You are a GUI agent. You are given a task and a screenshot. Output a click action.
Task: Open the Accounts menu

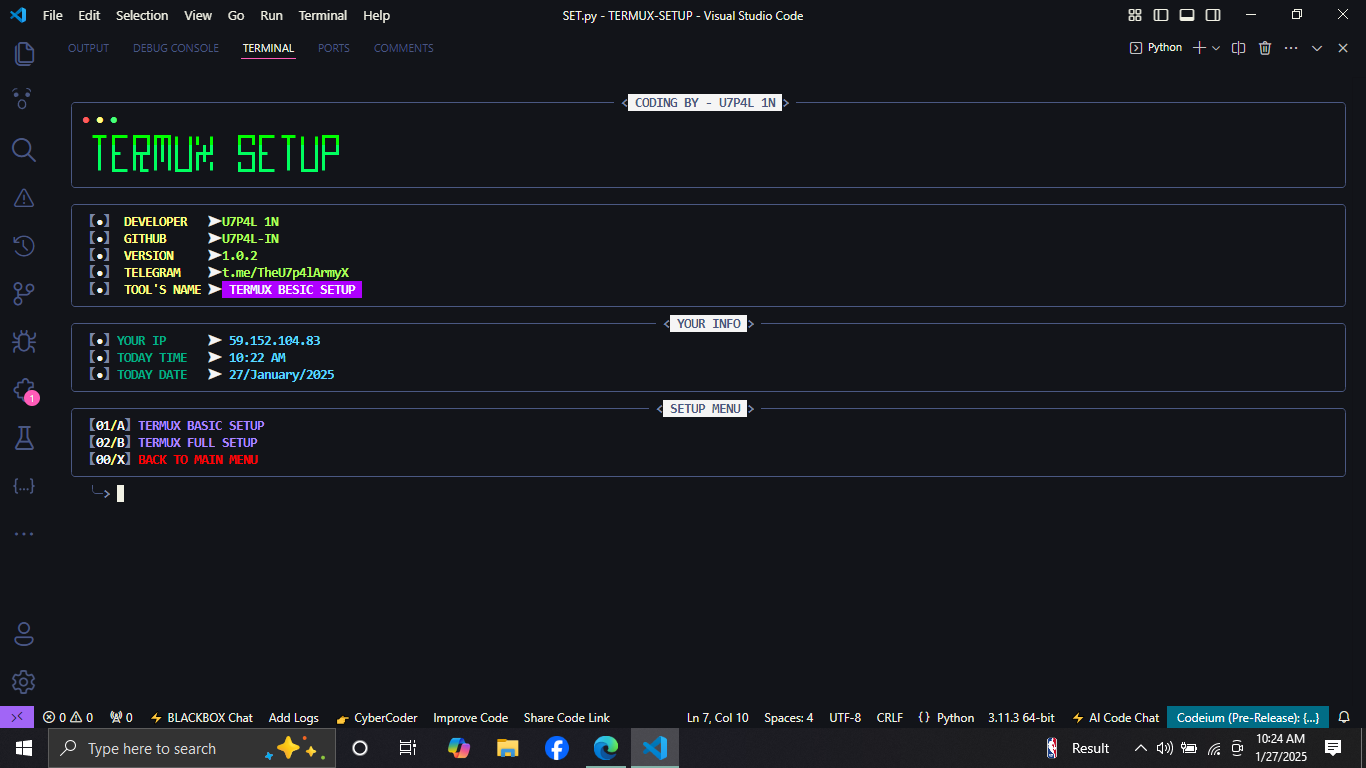coord(24,634)
